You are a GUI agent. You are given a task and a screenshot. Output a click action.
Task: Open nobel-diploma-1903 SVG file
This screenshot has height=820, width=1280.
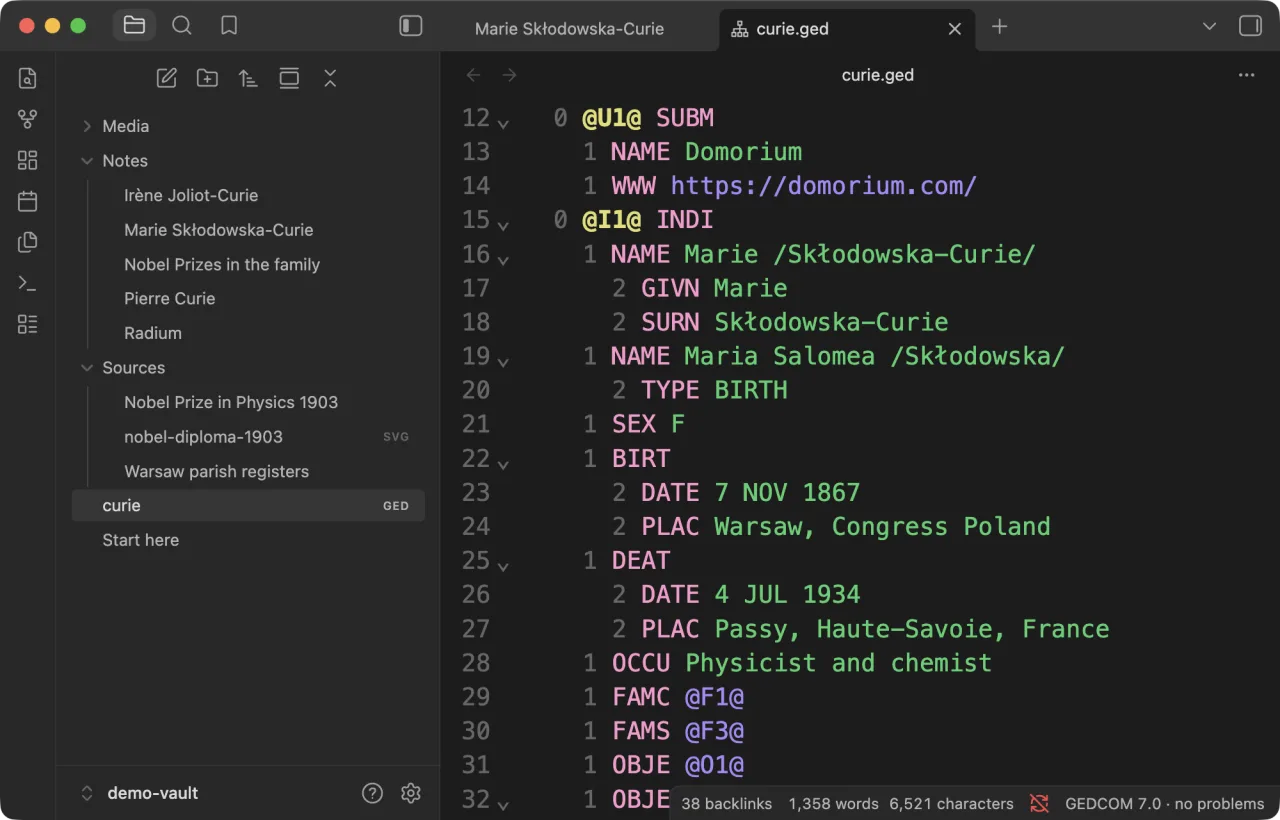click(204, 437)
